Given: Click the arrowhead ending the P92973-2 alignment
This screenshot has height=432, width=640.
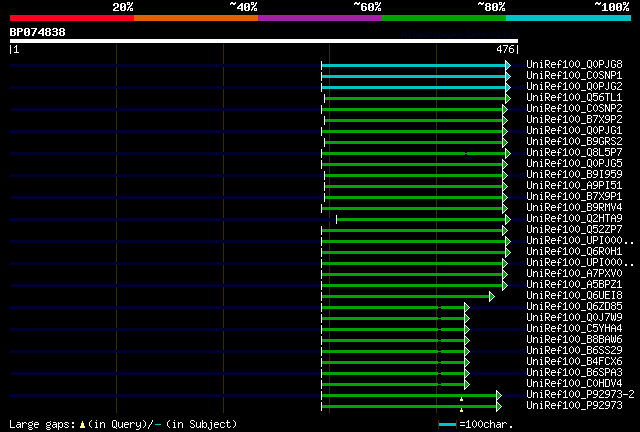Looking at the screenshot, I should coord(499,396).
